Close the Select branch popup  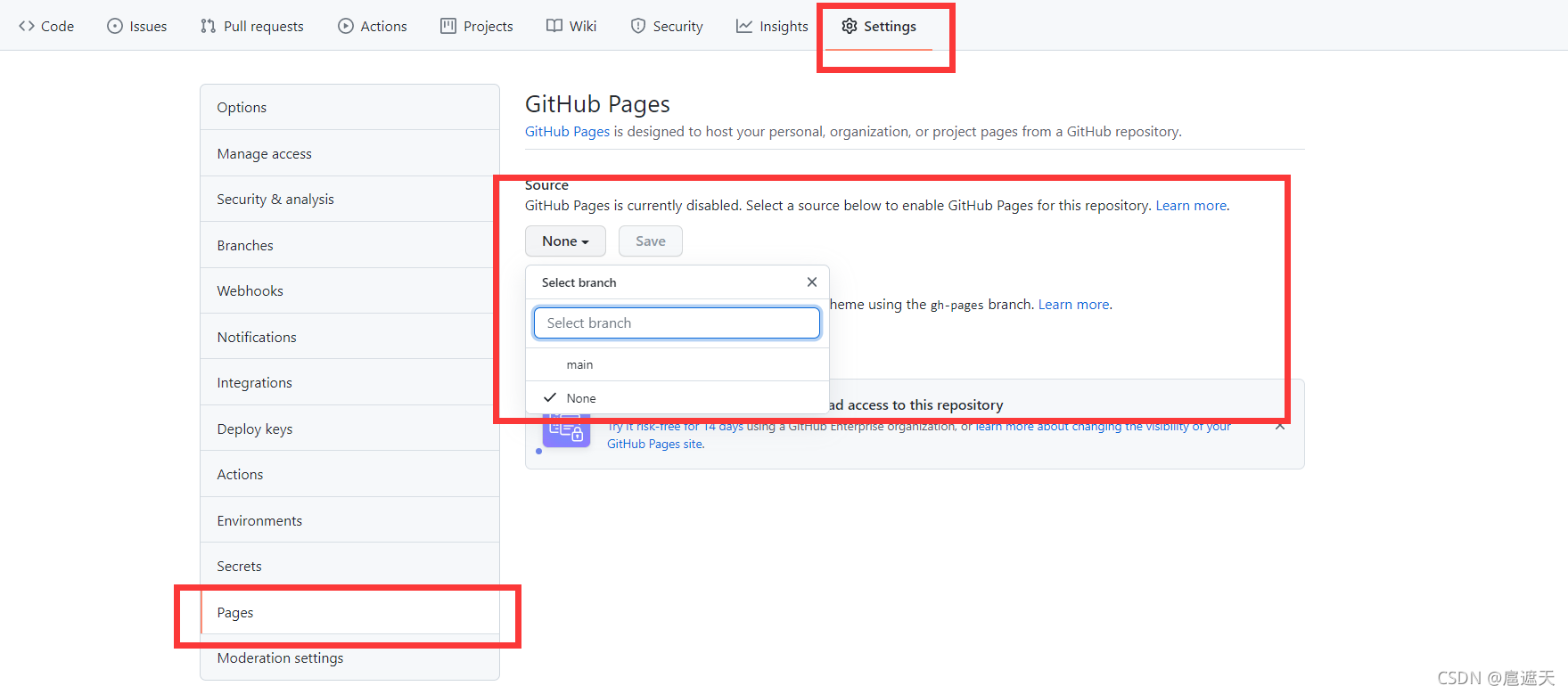point(811,282)
